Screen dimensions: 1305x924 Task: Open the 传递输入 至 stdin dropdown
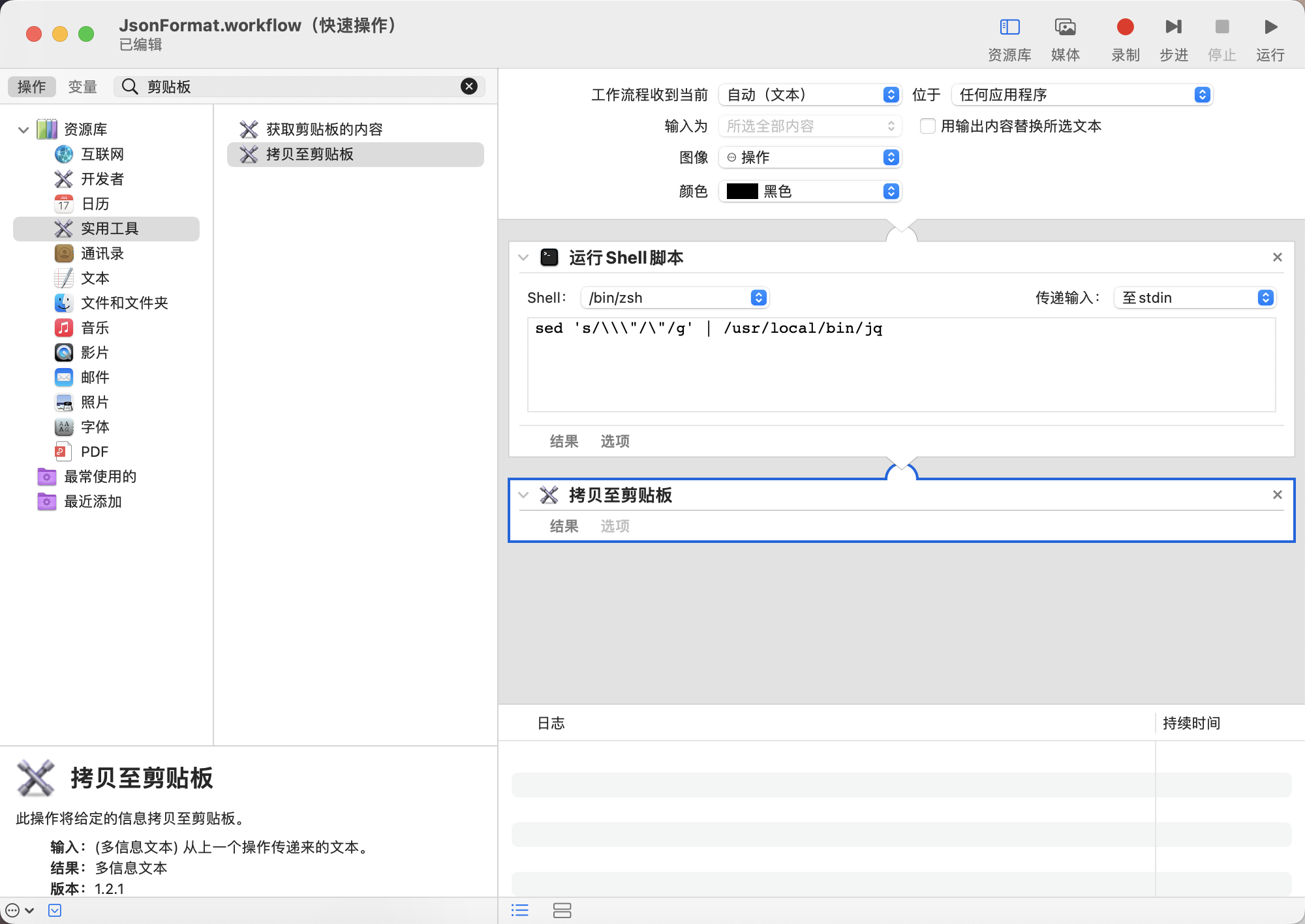(1194, 298)
